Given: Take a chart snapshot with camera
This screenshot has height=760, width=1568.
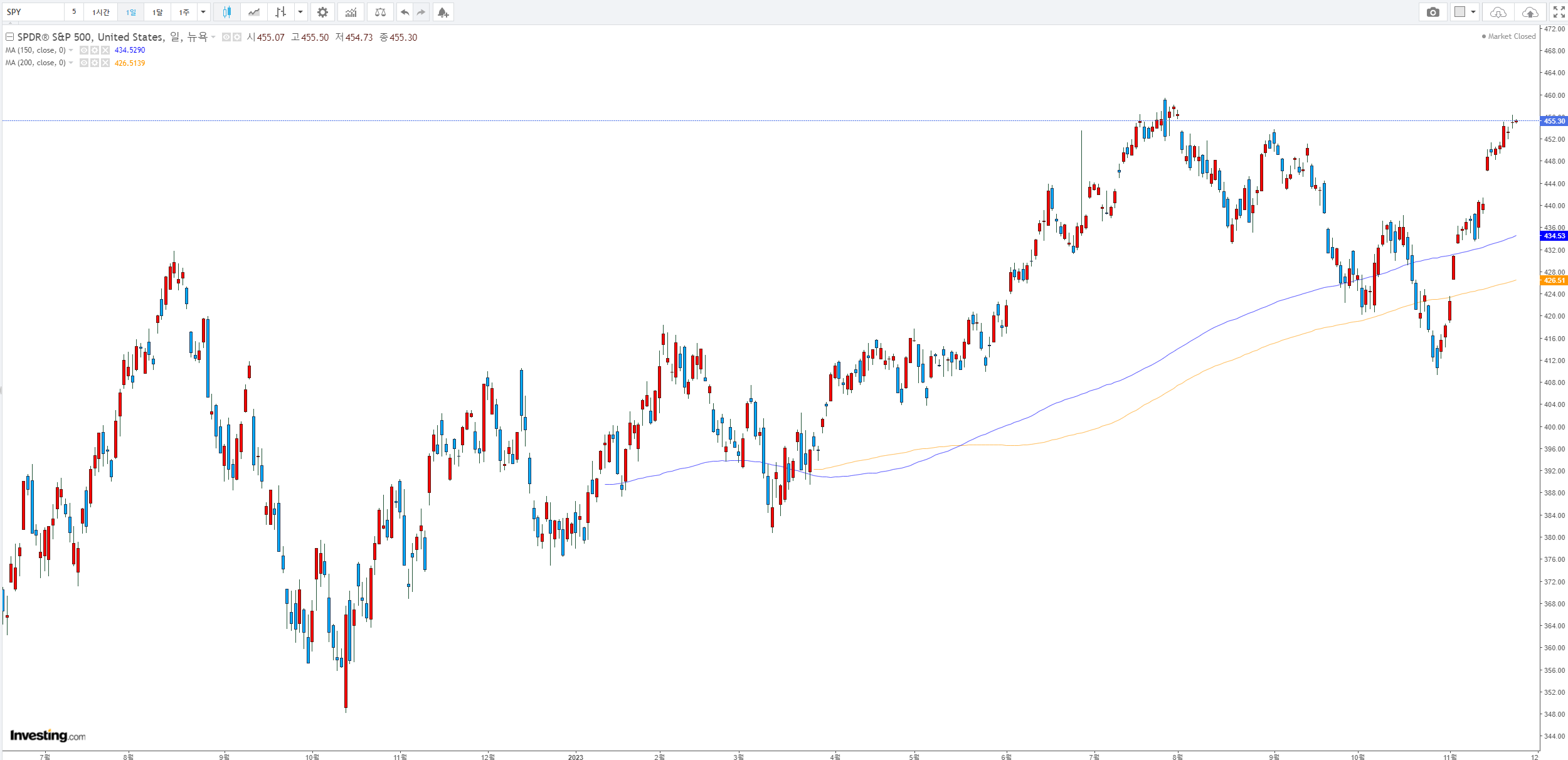Looking at the screenshot, I should (1433, 12).
